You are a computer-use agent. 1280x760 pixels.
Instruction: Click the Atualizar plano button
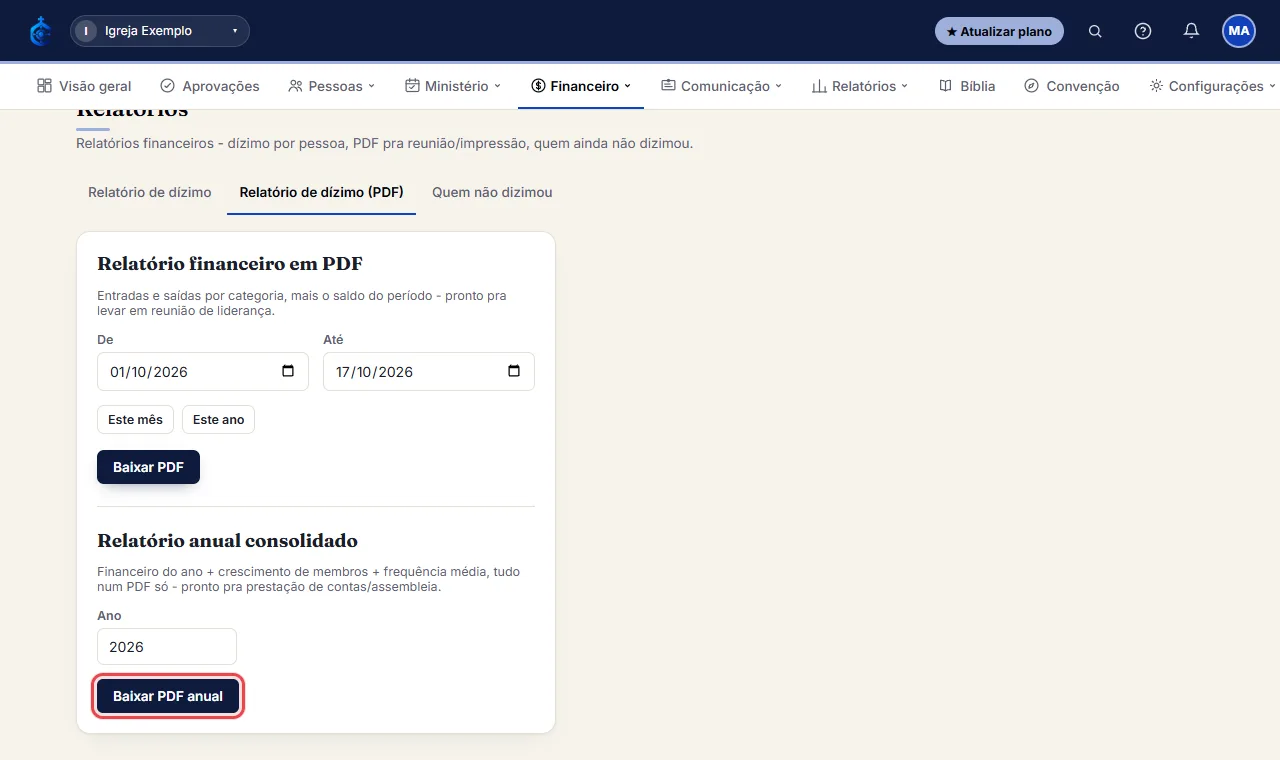(999, 31)
